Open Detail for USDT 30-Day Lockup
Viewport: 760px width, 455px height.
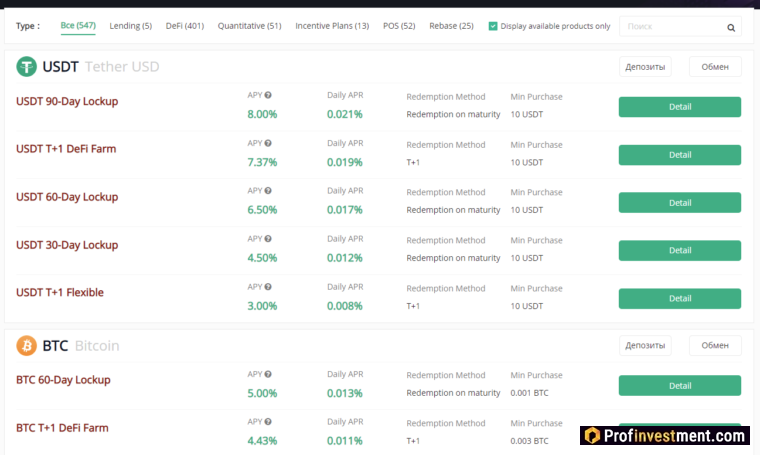(x=680, y=251)
